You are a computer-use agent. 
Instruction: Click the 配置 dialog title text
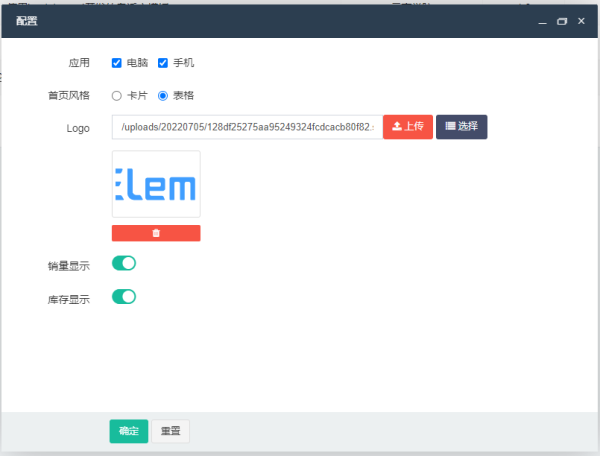(x=27, y=21)
